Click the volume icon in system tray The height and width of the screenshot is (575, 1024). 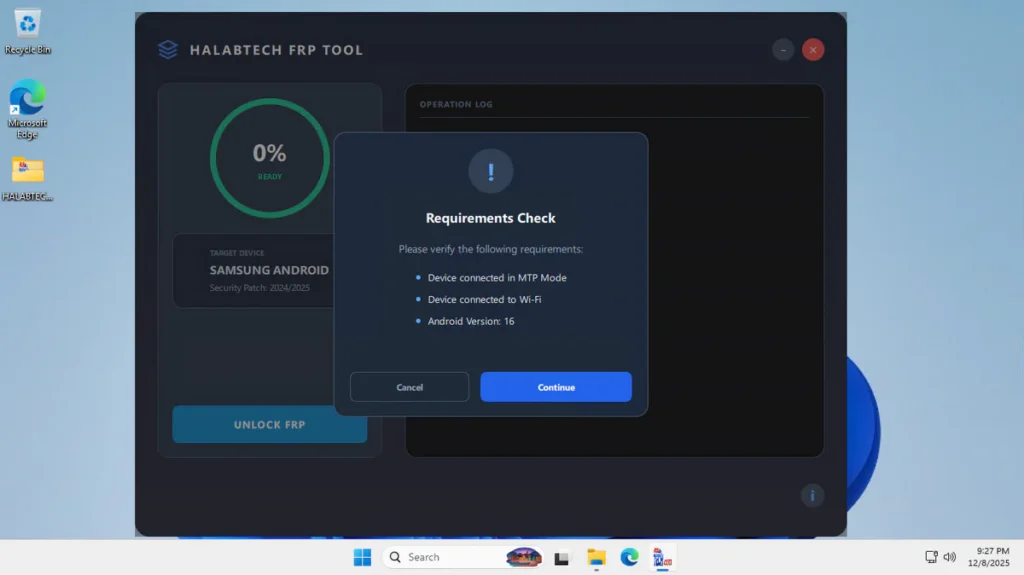point(949,557)
